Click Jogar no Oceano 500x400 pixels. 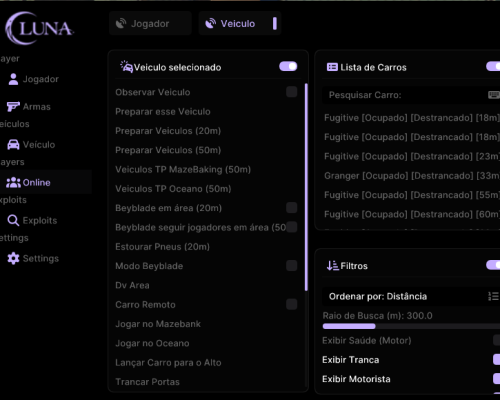(152, 343)
